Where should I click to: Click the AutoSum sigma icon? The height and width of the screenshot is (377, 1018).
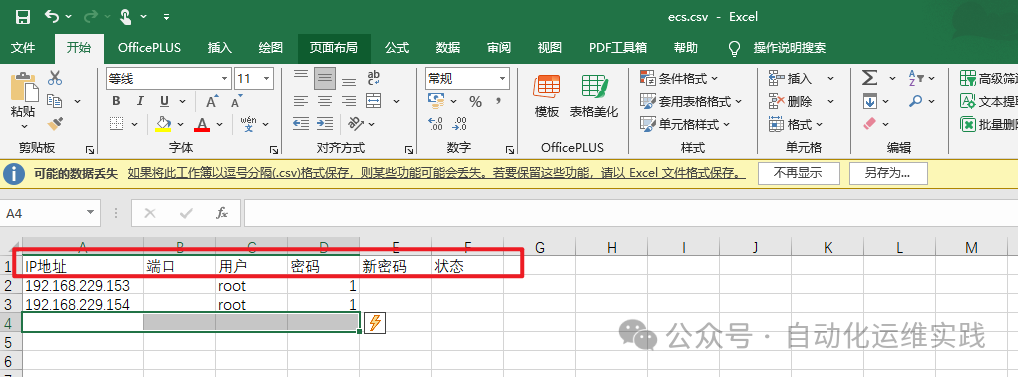click(869, 79)
